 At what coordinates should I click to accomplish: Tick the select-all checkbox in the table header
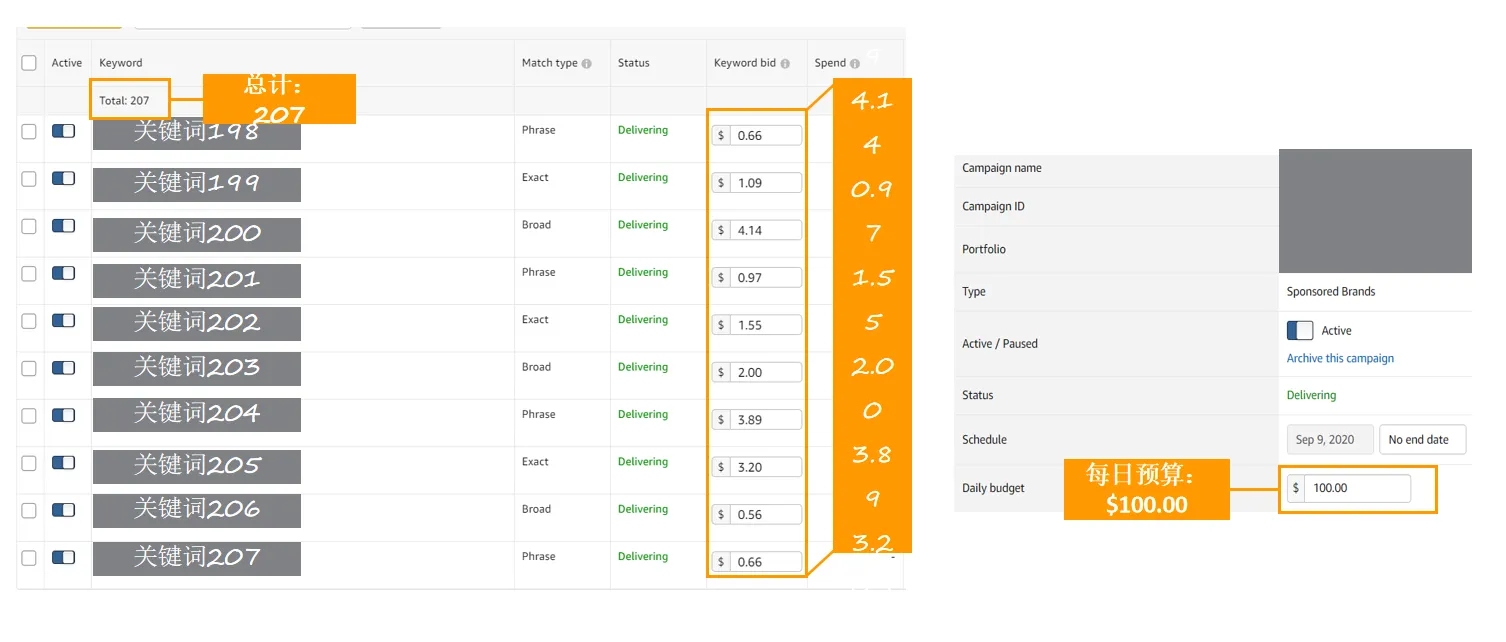click(x=29, y=63)
